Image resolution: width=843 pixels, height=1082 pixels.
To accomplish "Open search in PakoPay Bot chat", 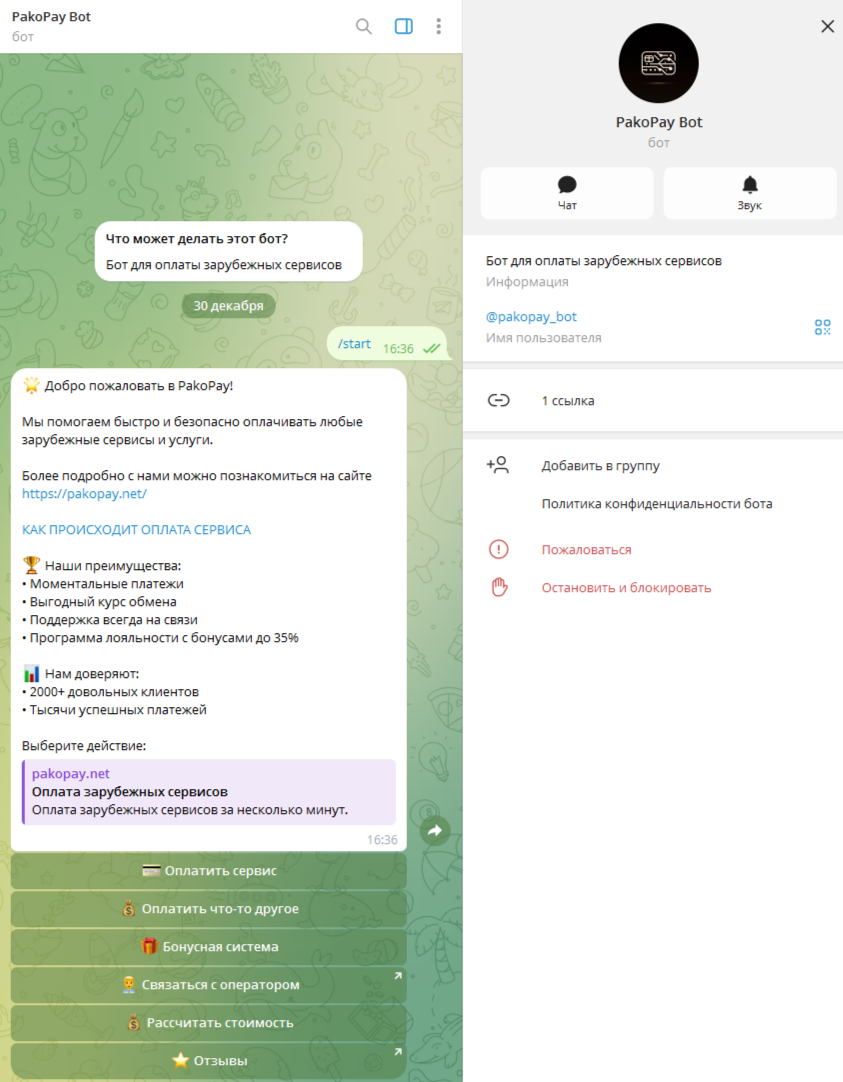I will (x=364, y=26).
